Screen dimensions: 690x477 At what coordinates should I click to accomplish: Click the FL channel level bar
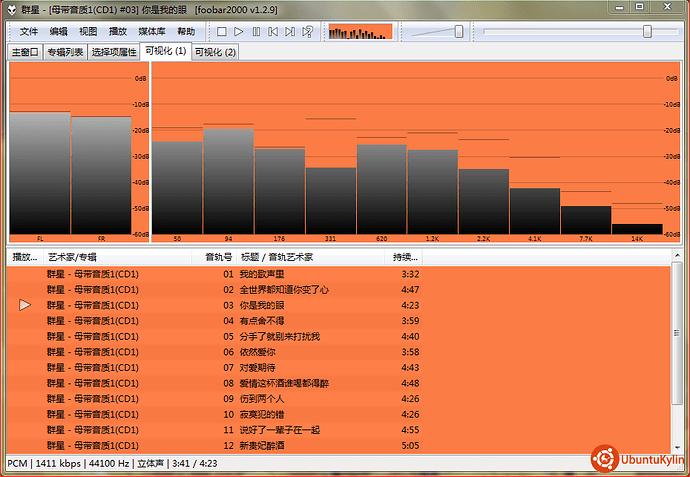coord(40,173)
